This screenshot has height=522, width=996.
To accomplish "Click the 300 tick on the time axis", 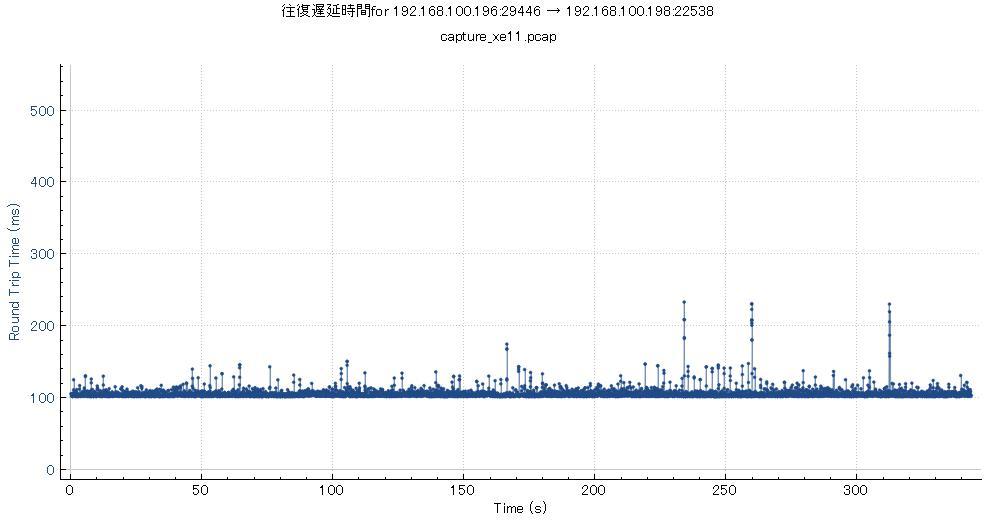I will point(856,490).
